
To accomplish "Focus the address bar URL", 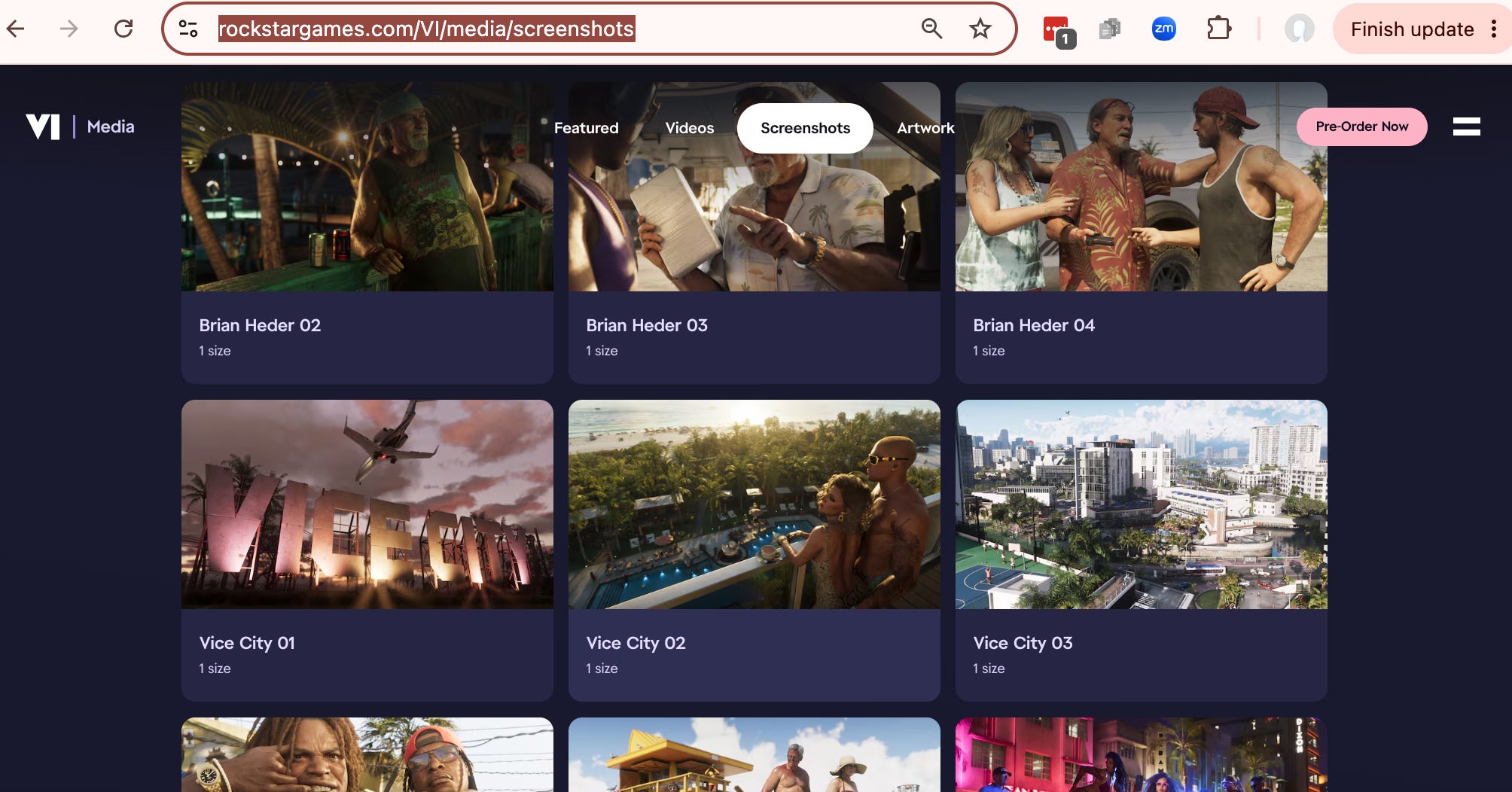I will point(426,29).
